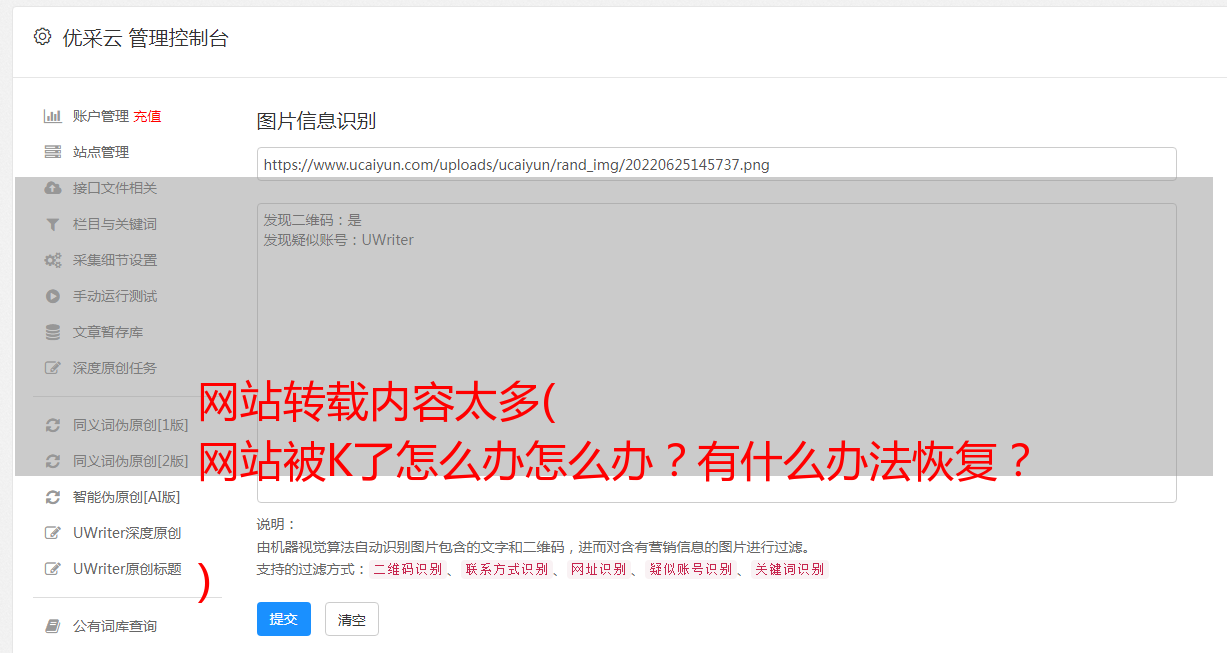Click the edit icon beside 深度原创任务
The image size is (1227, 653).
tap(53, 368)
